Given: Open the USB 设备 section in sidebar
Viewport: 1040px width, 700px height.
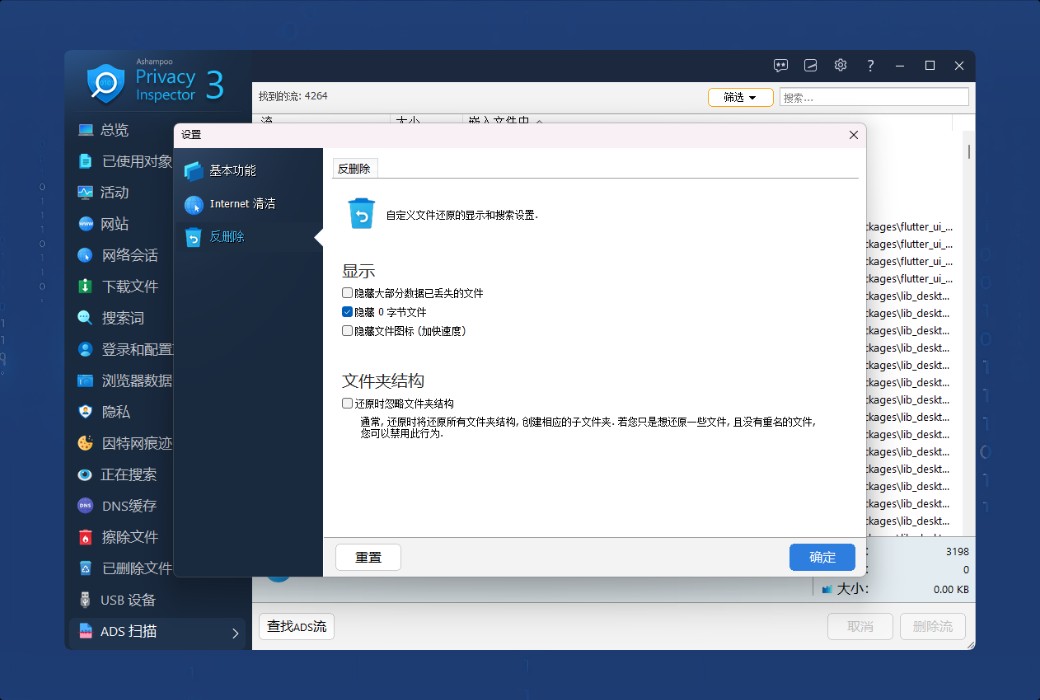Looking at the screenshot, I should point(128,600).
